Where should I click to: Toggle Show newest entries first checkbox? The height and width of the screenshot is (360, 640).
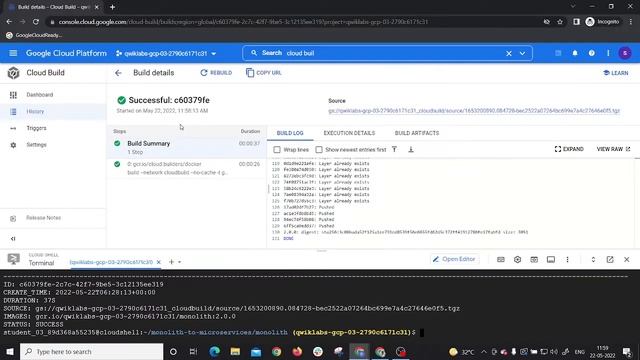pyautogui.click(x=319, y=149)
